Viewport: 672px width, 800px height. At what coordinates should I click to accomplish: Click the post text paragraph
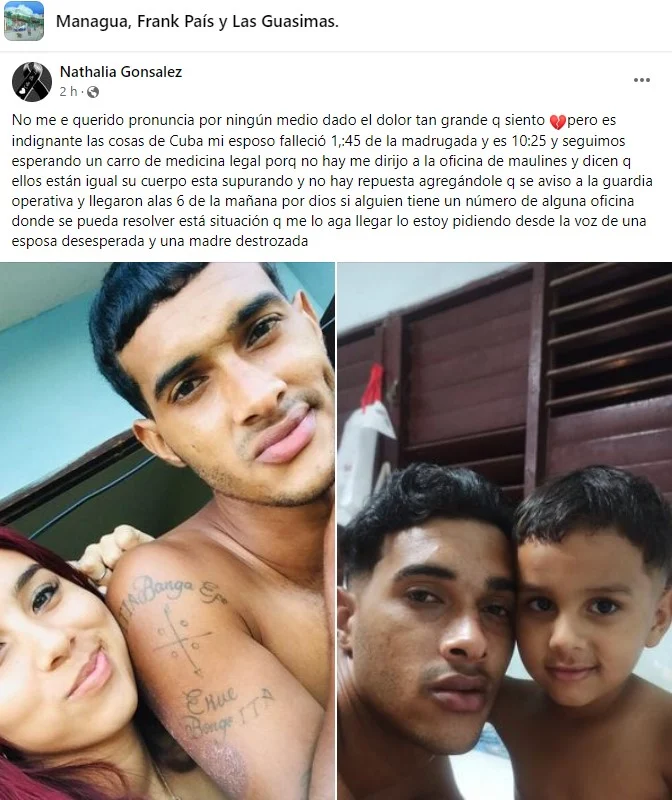coord(332,181)
